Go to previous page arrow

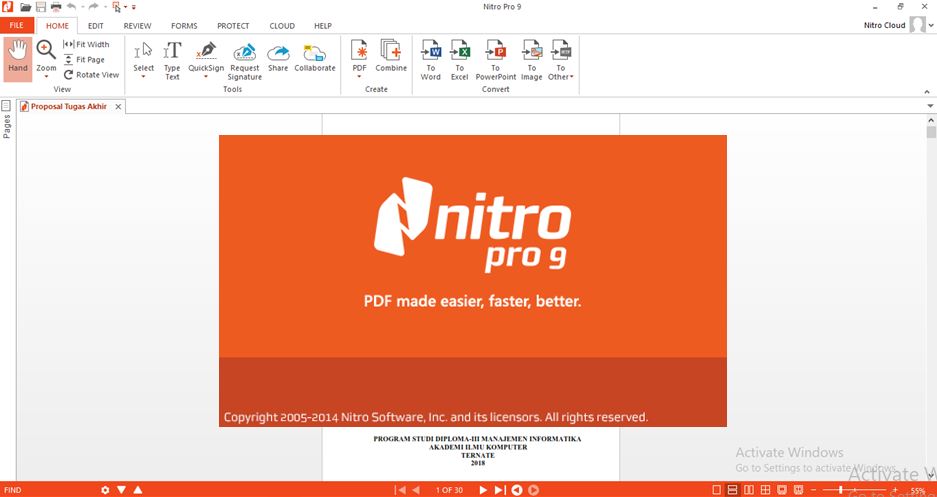coord(416,490)
